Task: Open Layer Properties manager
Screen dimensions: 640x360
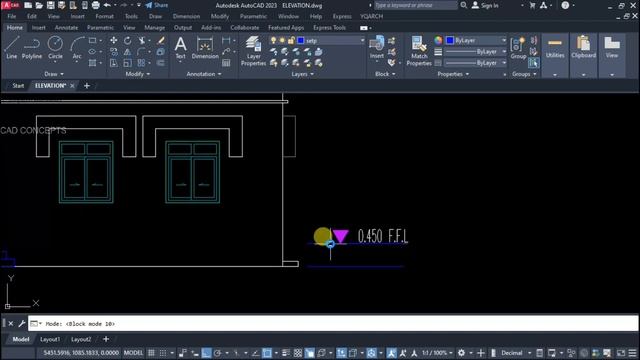Action: 253,51
